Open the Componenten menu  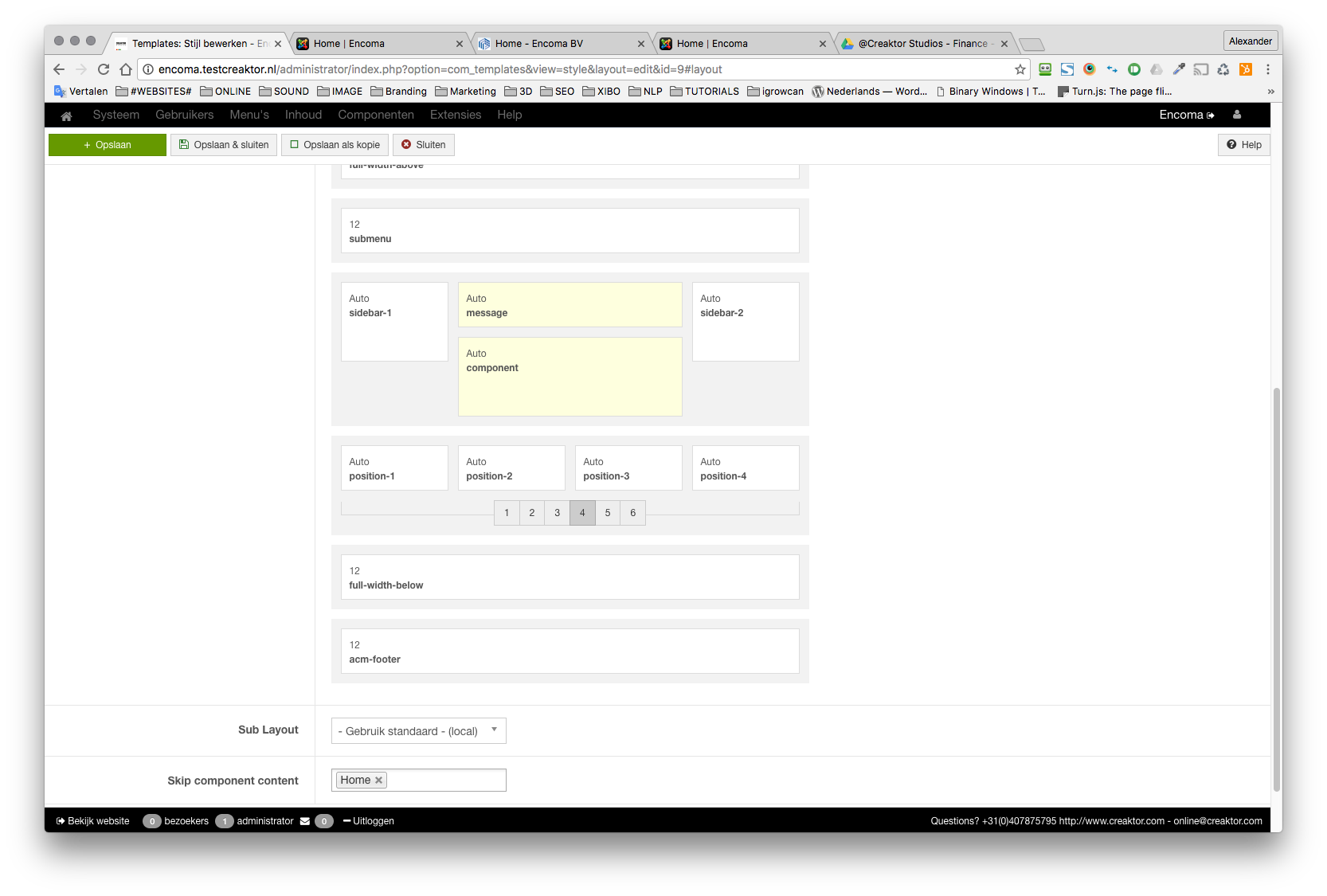[376, 115]
